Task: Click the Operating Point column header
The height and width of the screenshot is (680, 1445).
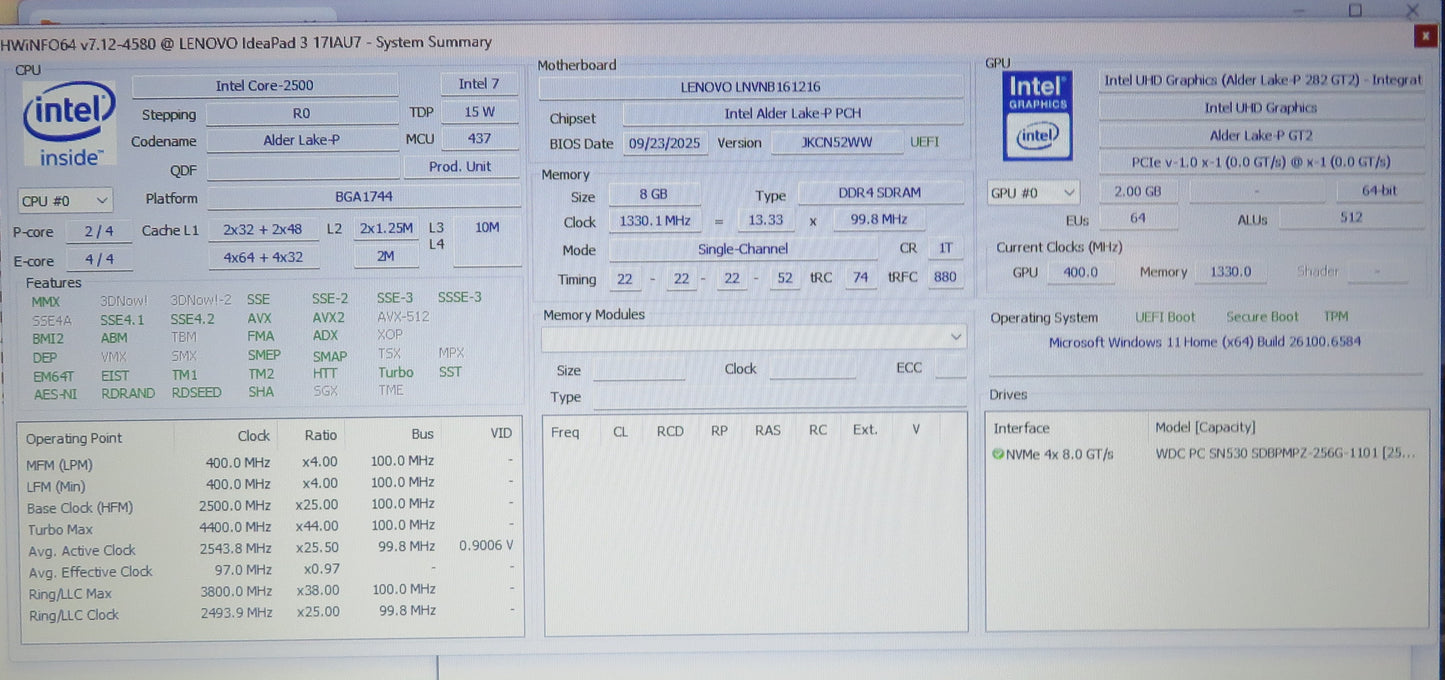Action: point(74,438)
